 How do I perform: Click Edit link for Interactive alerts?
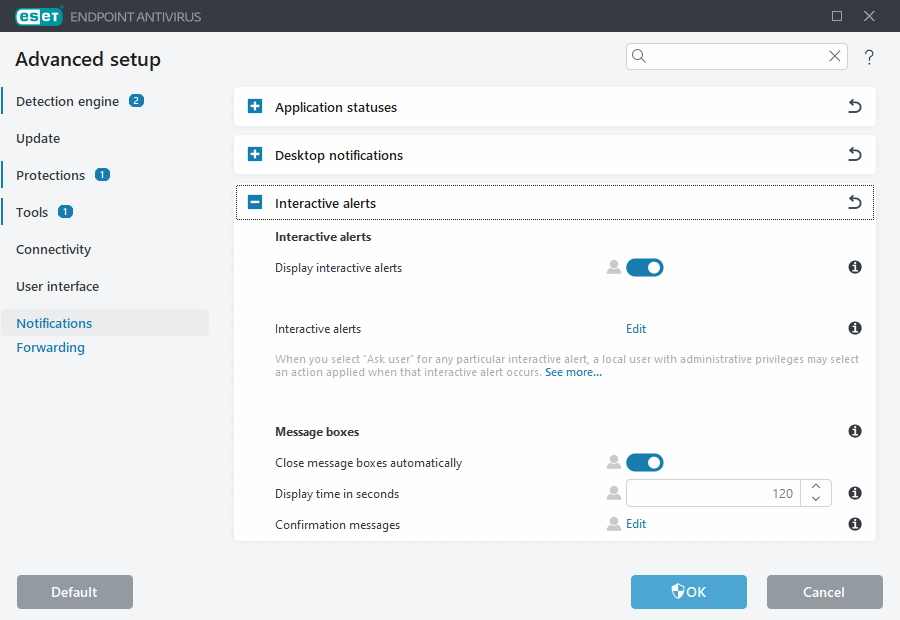[637, 328]
